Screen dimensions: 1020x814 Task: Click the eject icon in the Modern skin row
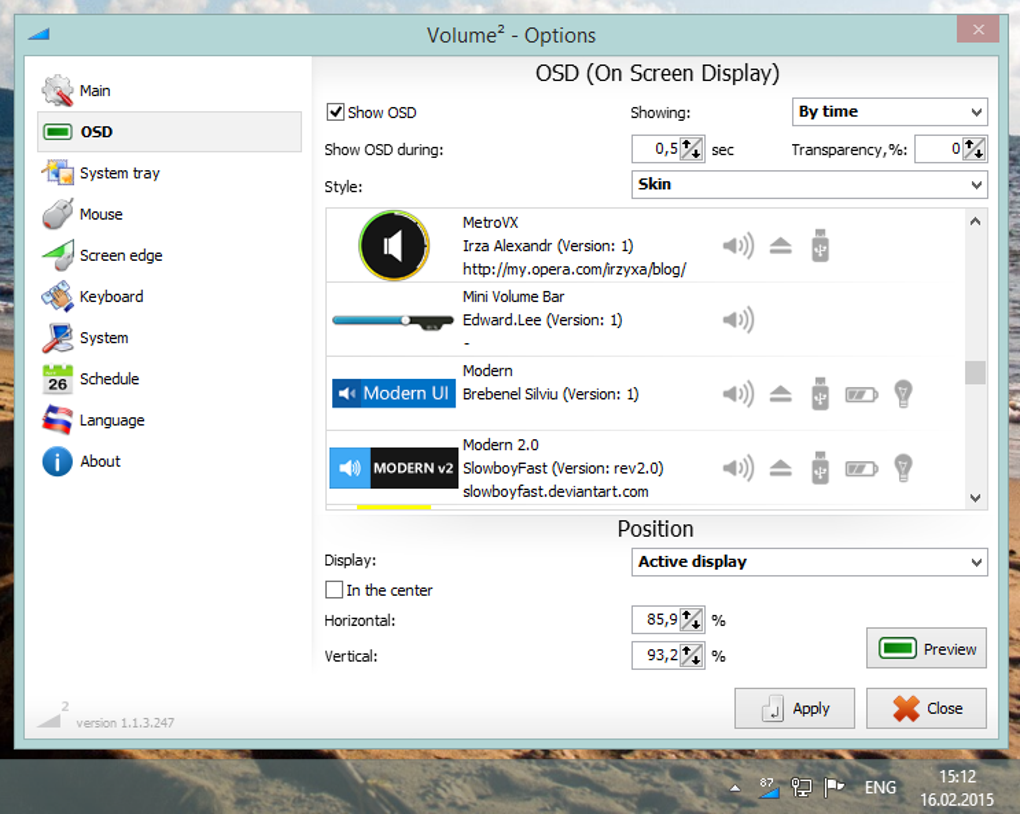pos(780,394)
